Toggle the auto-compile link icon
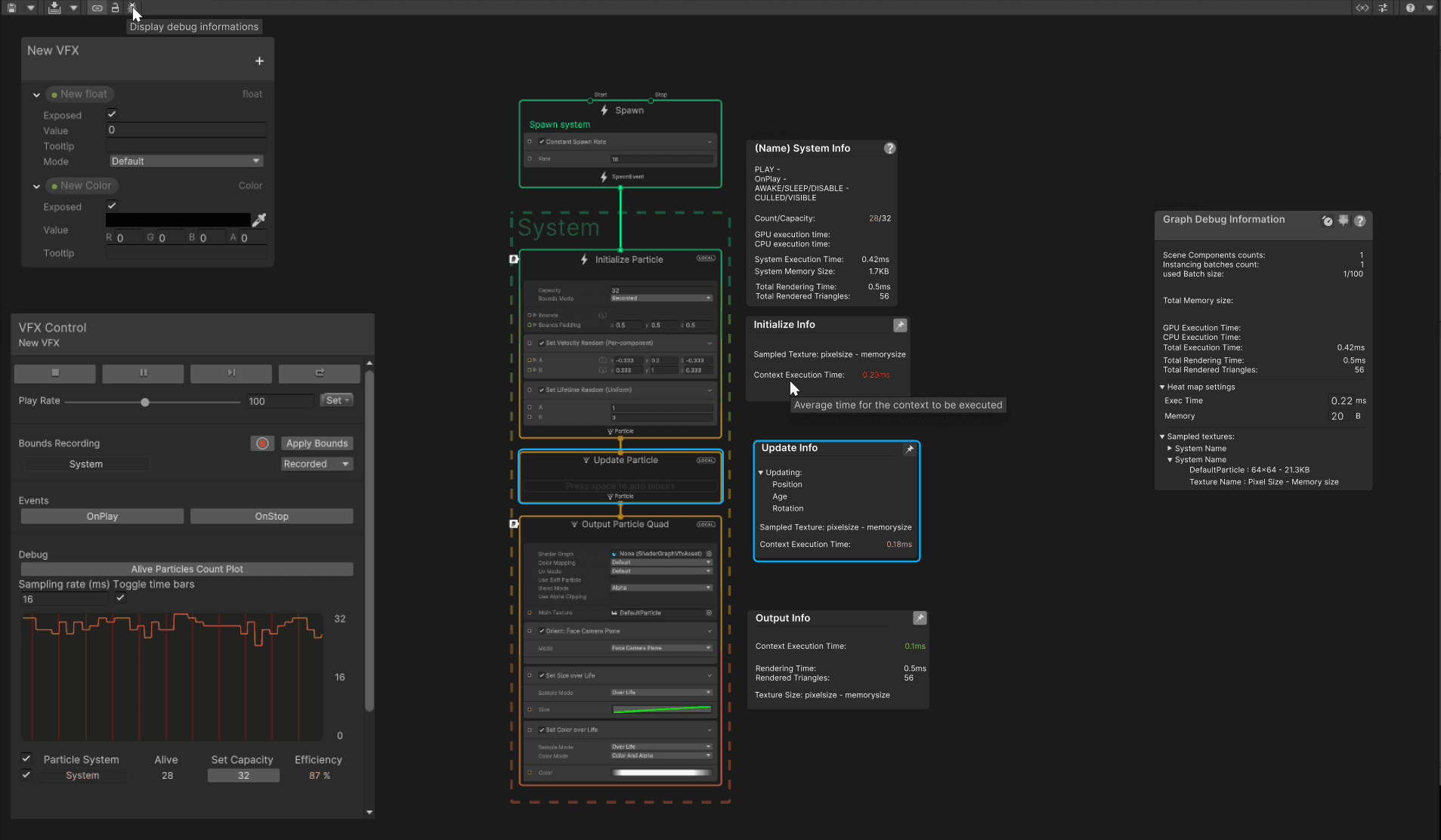 click(x=97, y=8)
